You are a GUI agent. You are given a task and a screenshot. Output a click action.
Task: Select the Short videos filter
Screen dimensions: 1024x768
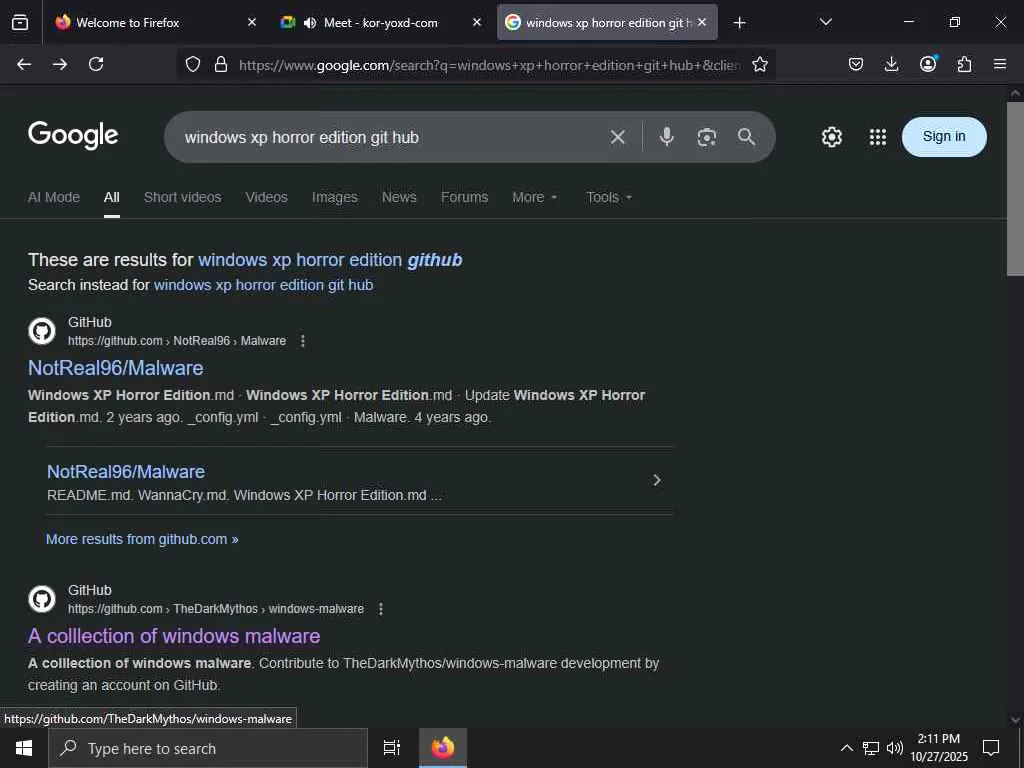click(x=182, y=197)
